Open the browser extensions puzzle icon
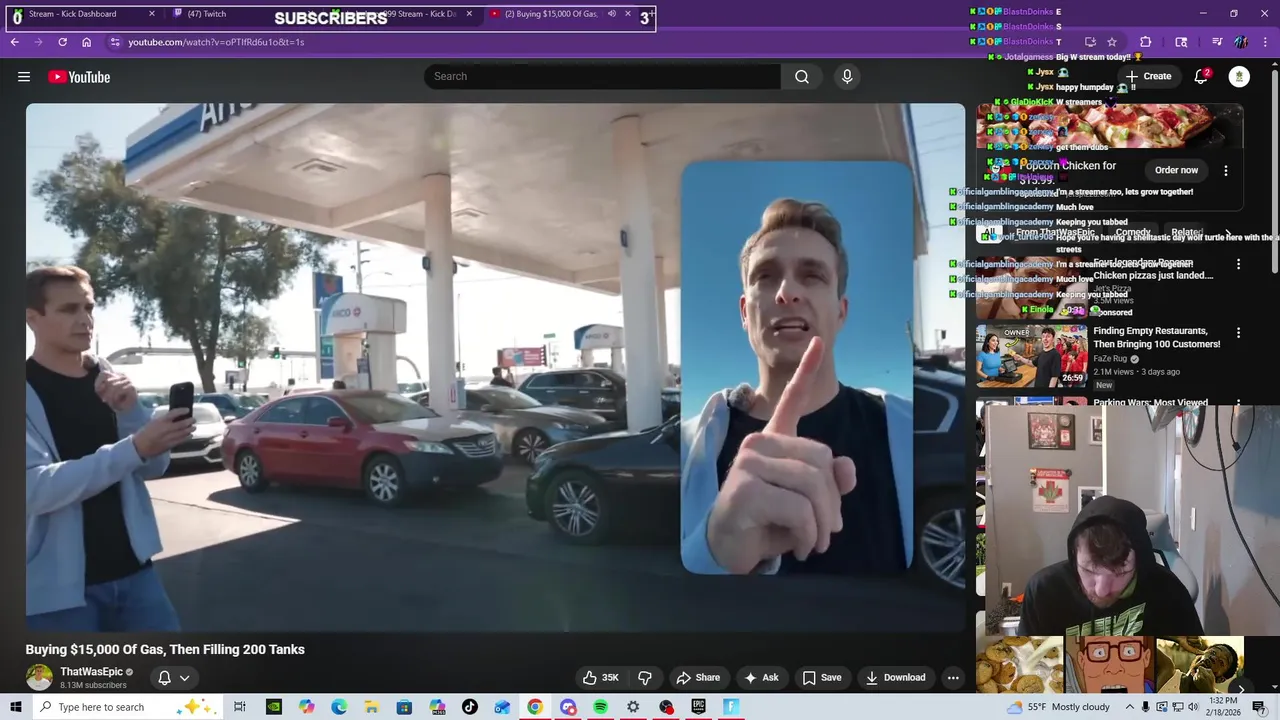 [x=1146, y=42]
